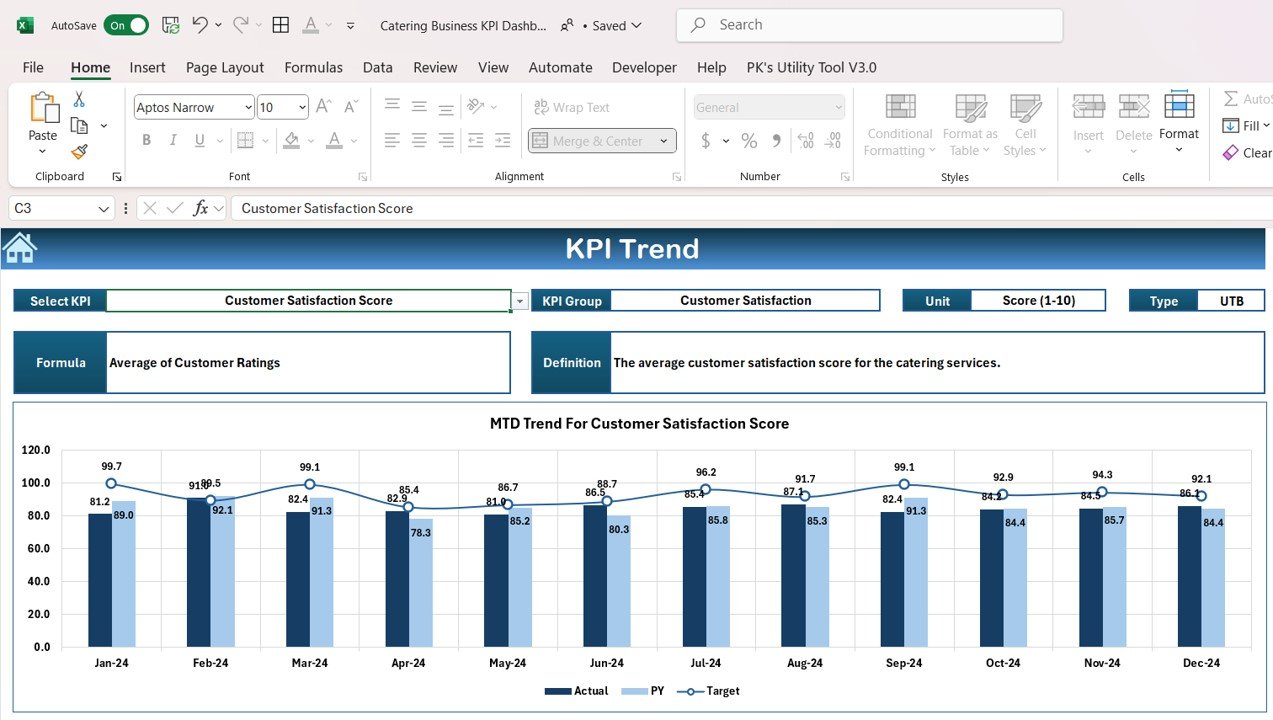
Task: Switch to the Page Layout tab
Action: coord(225,67)
